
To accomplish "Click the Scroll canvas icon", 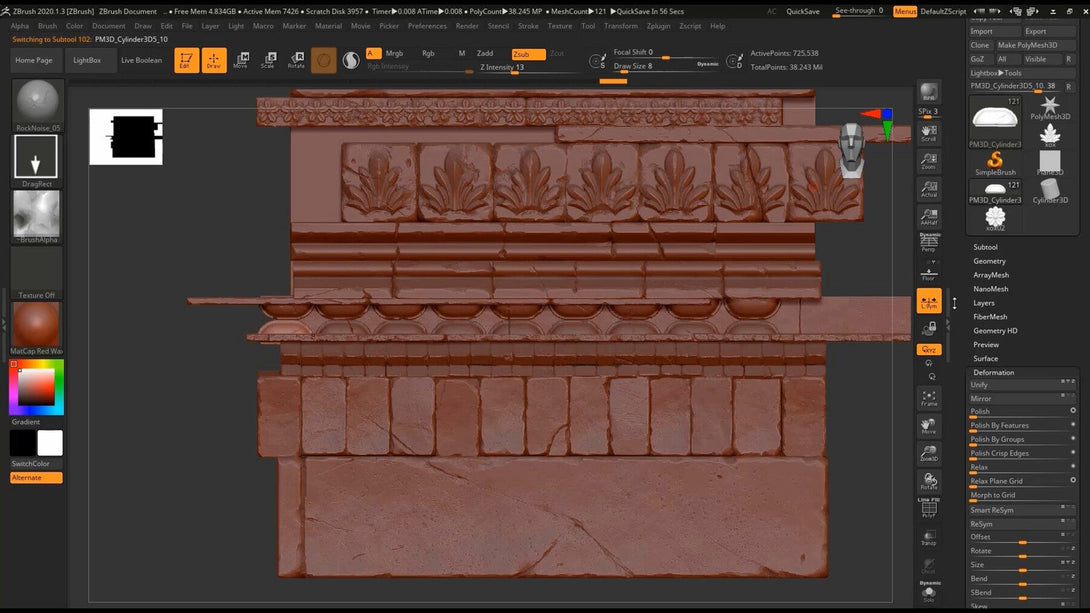I will click(929, 133).
